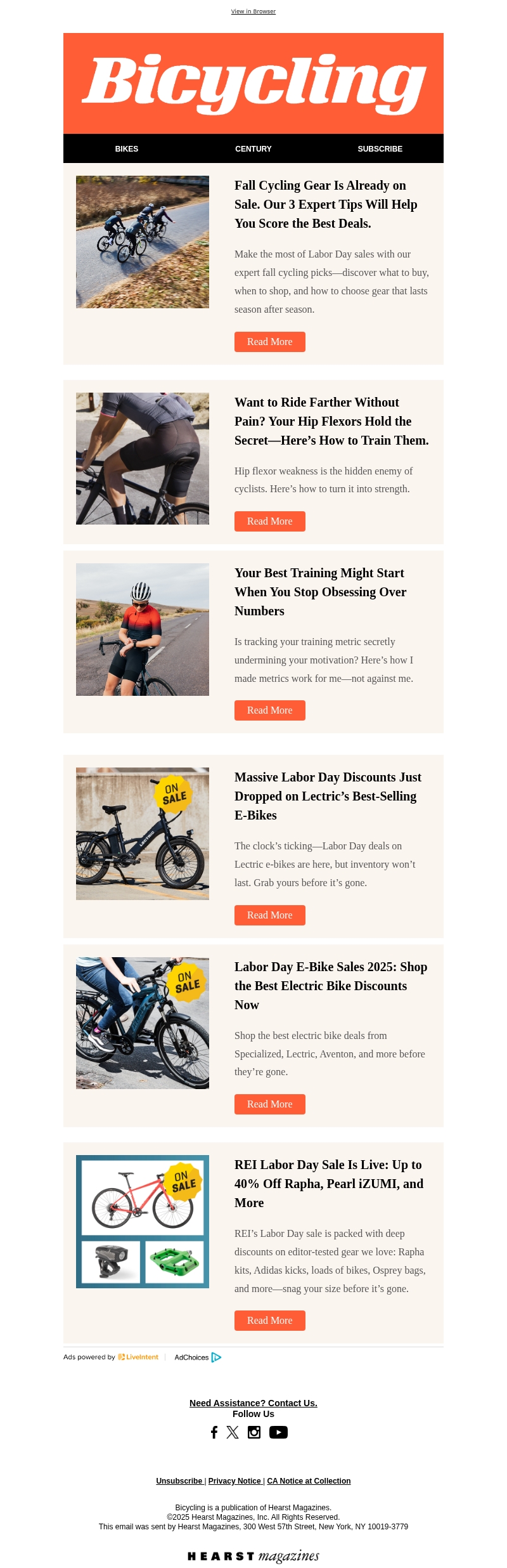The width and height of the screenshot is (507, 1568).
Task: Click Read More under Fall Cycling Gear
Action: point(270,342)
